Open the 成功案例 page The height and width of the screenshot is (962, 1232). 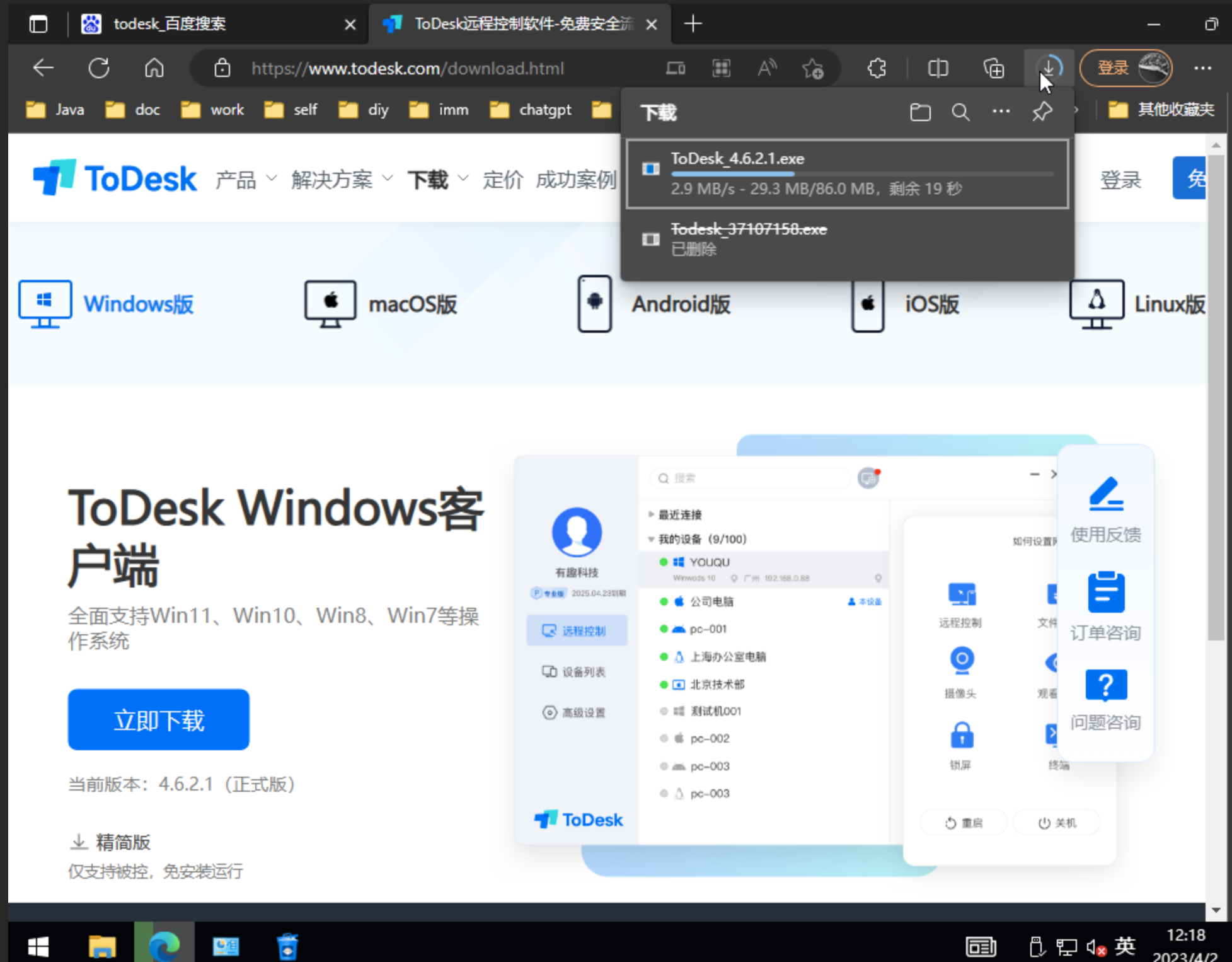(x=575, y=180)
